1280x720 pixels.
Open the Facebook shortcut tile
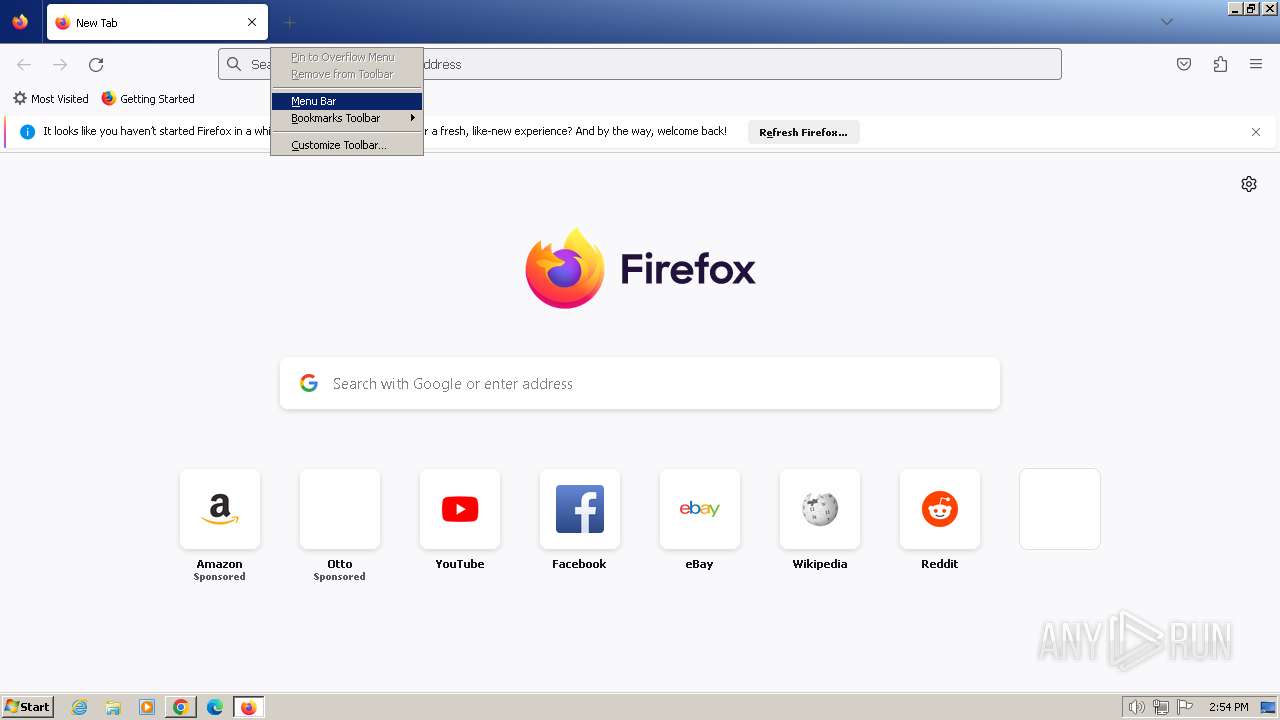tap(580, 509)
